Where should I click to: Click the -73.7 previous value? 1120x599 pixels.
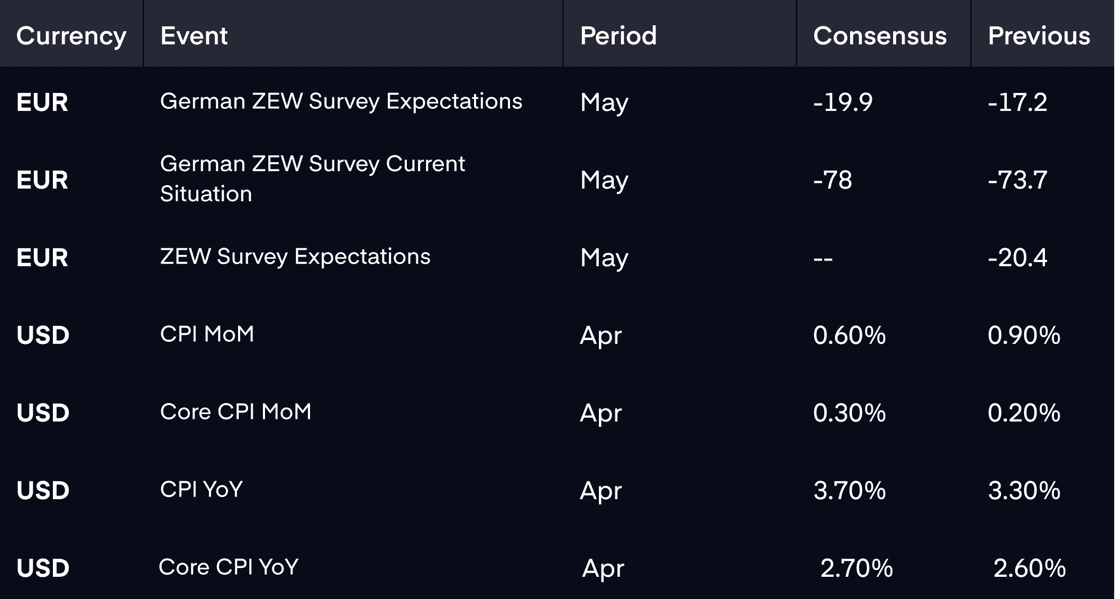click(1017, 180)
